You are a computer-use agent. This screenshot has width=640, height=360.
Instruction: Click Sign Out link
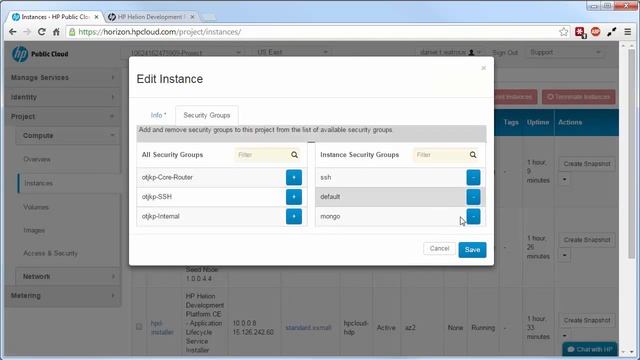point(505,53)
